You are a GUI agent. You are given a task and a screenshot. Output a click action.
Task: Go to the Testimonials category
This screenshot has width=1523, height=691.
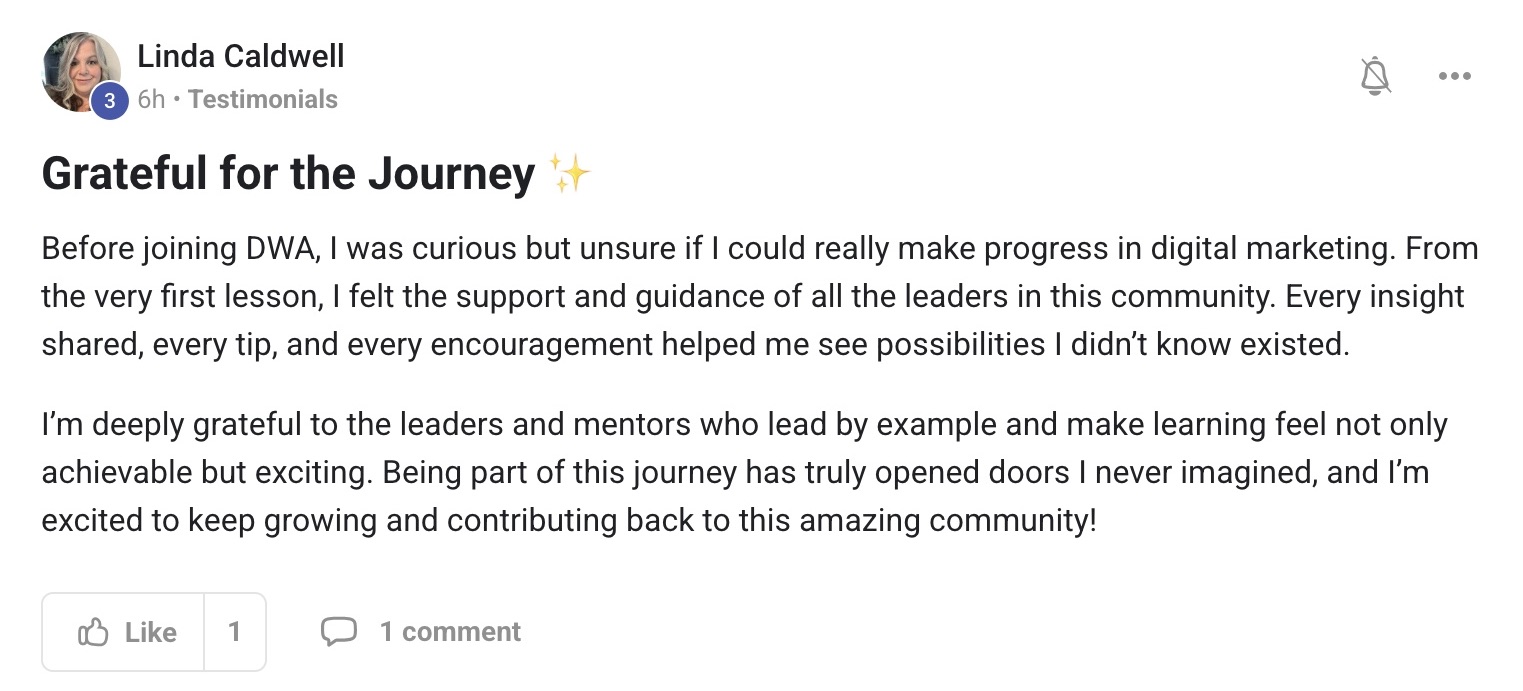[262, 100]
